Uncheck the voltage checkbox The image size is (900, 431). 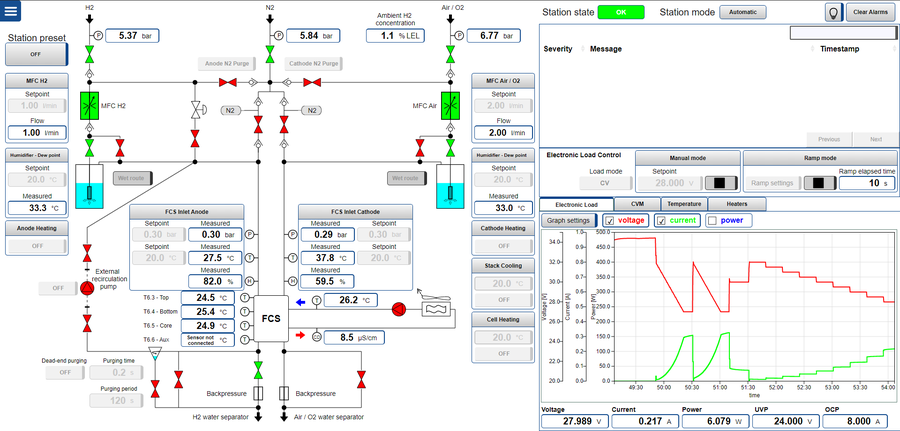pos(610,220)
